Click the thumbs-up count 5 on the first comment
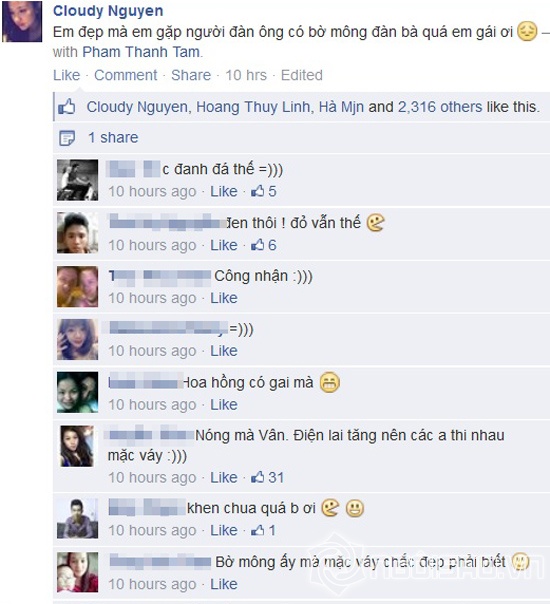The height and width of the screenshot is (604, 550). click(x=263, y=191)
